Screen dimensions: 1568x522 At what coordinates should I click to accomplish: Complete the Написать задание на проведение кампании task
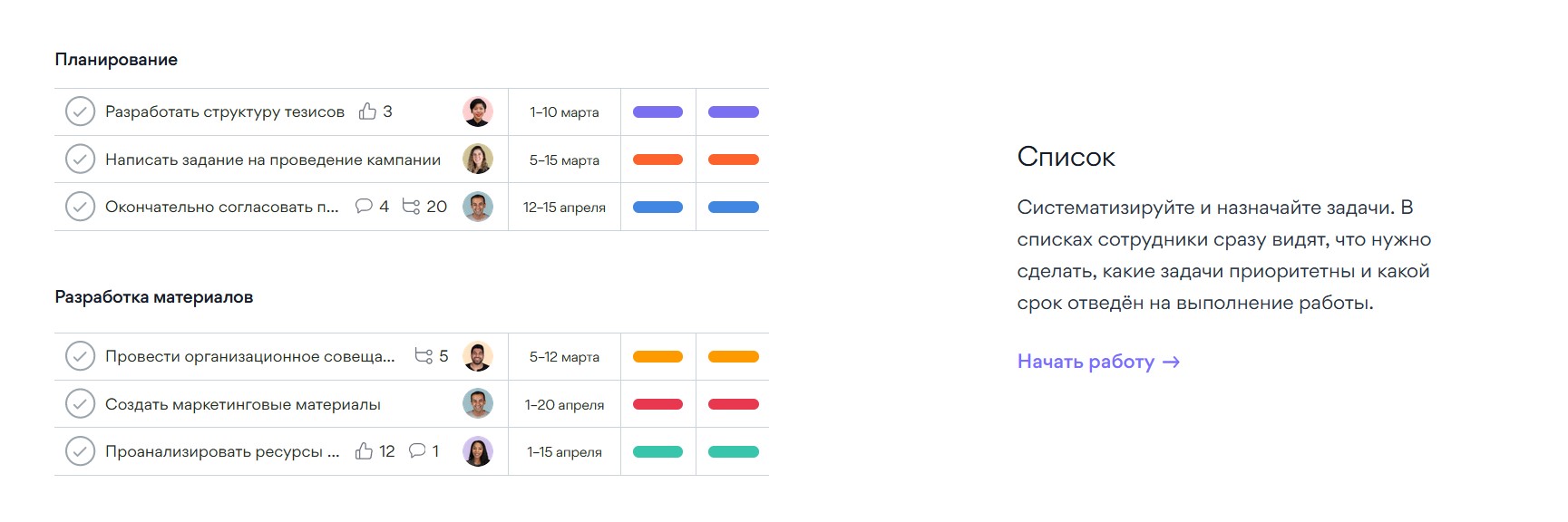tap(80, 159)
